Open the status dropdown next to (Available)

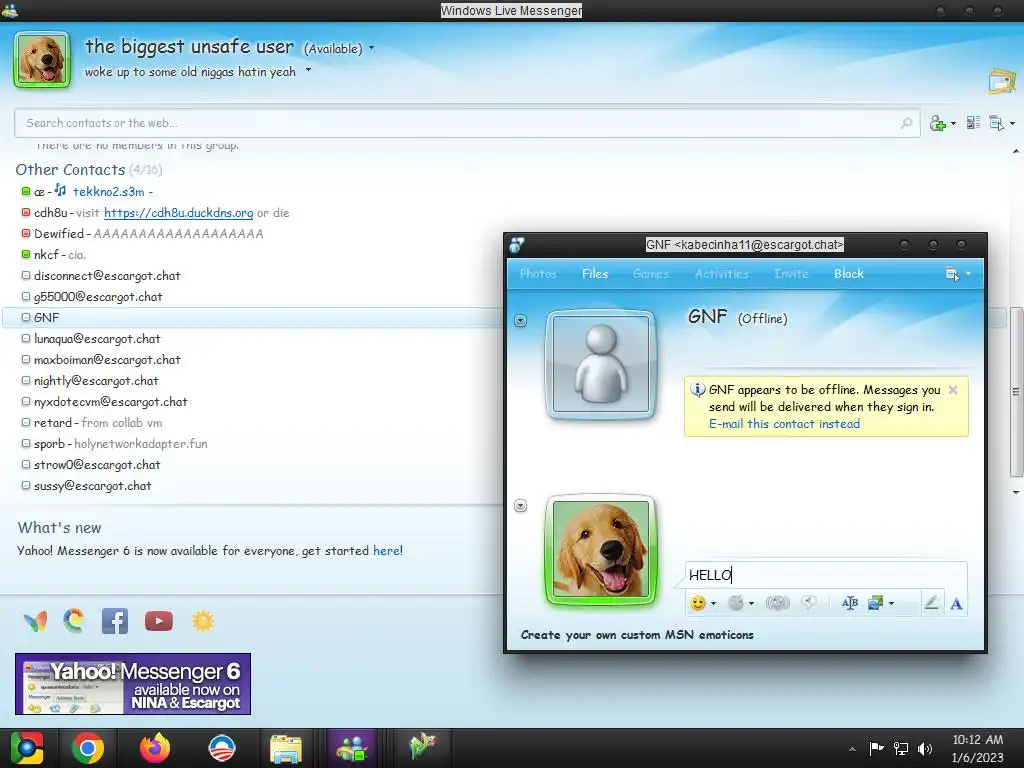click(x=372, y=48)
